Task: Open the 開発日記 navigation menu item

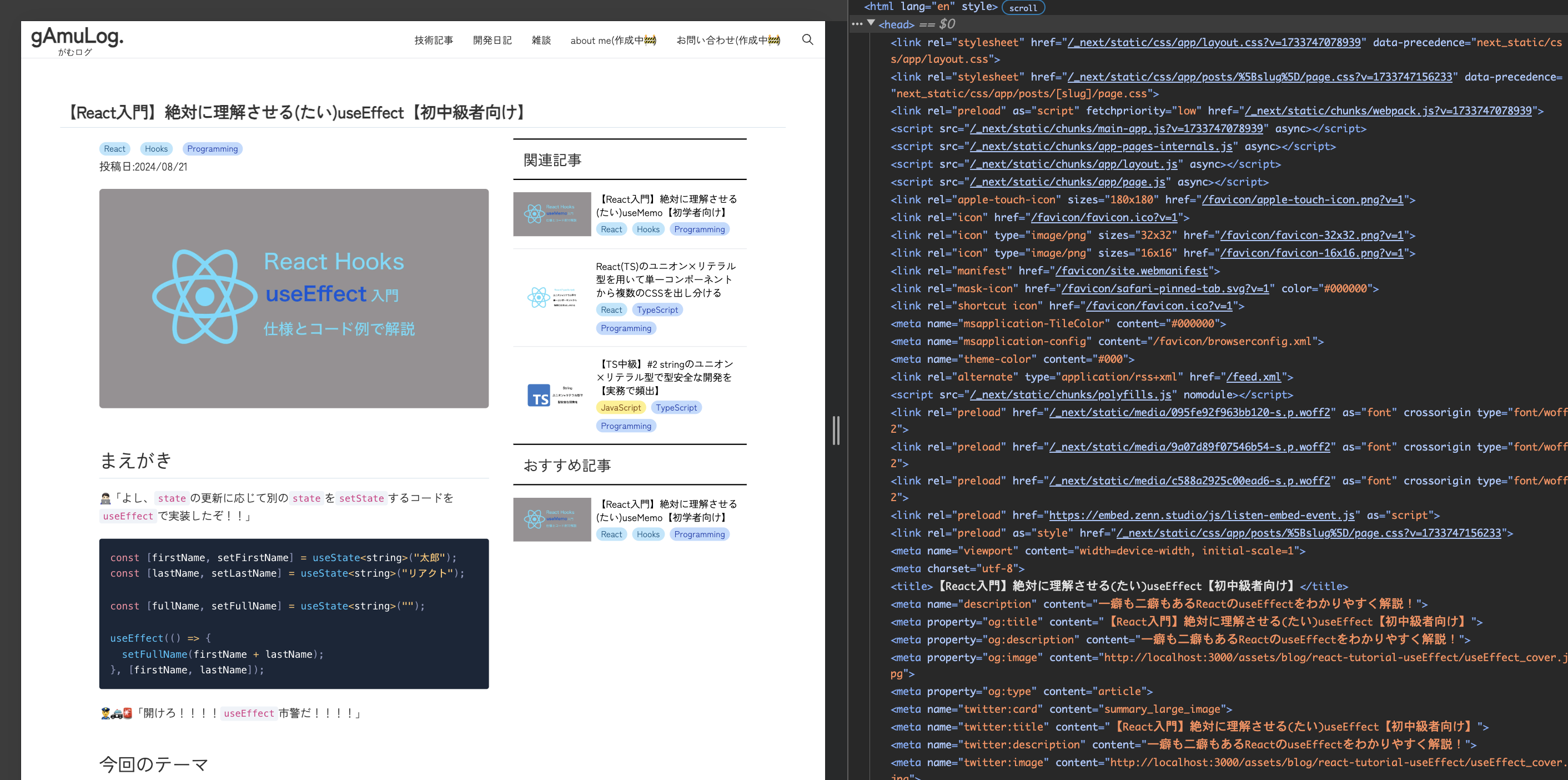Action: pyautogui.click(x=492, y=40)
